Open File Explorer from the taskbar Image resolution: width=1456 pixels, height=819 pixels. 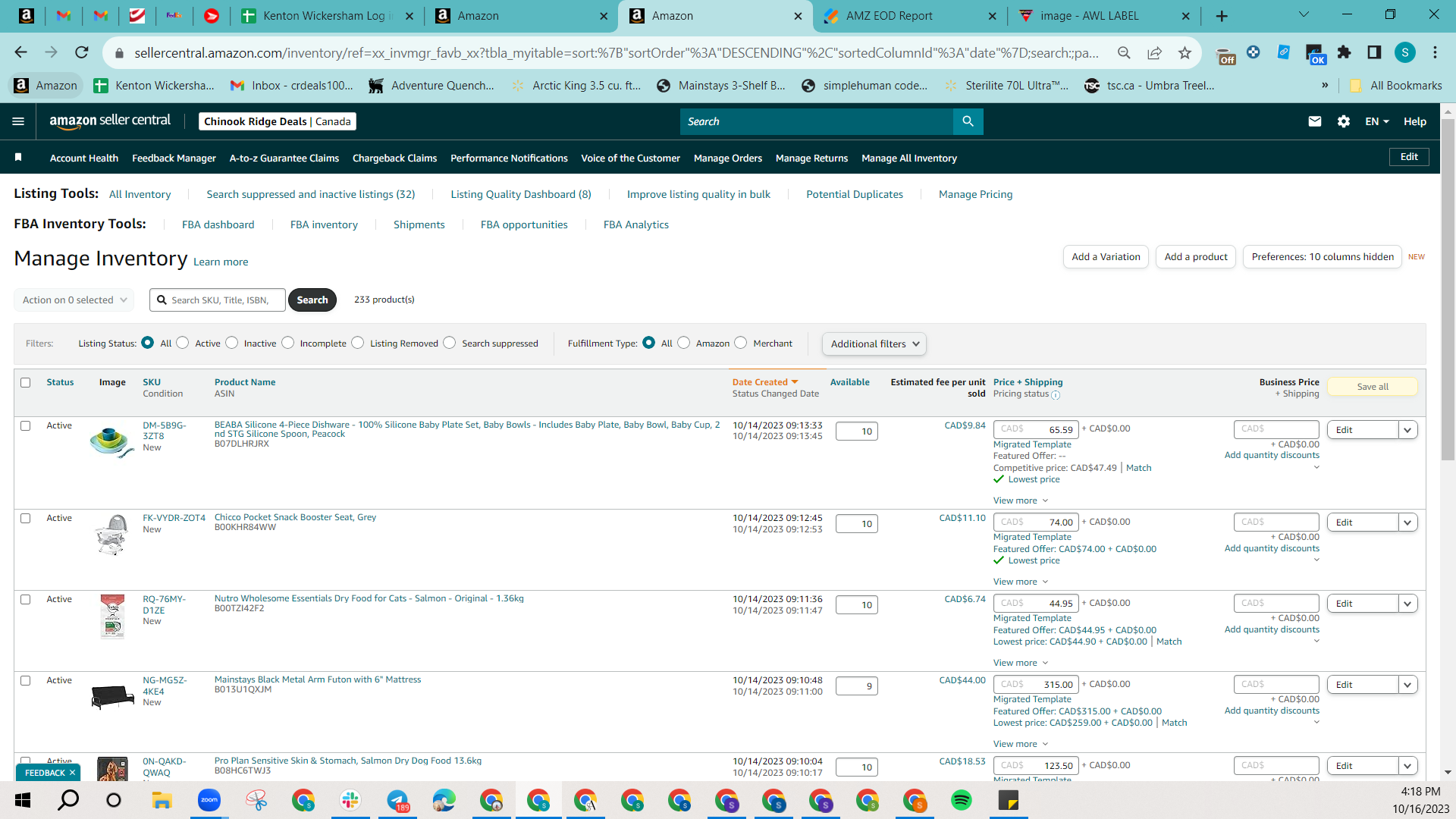(162, 800)
